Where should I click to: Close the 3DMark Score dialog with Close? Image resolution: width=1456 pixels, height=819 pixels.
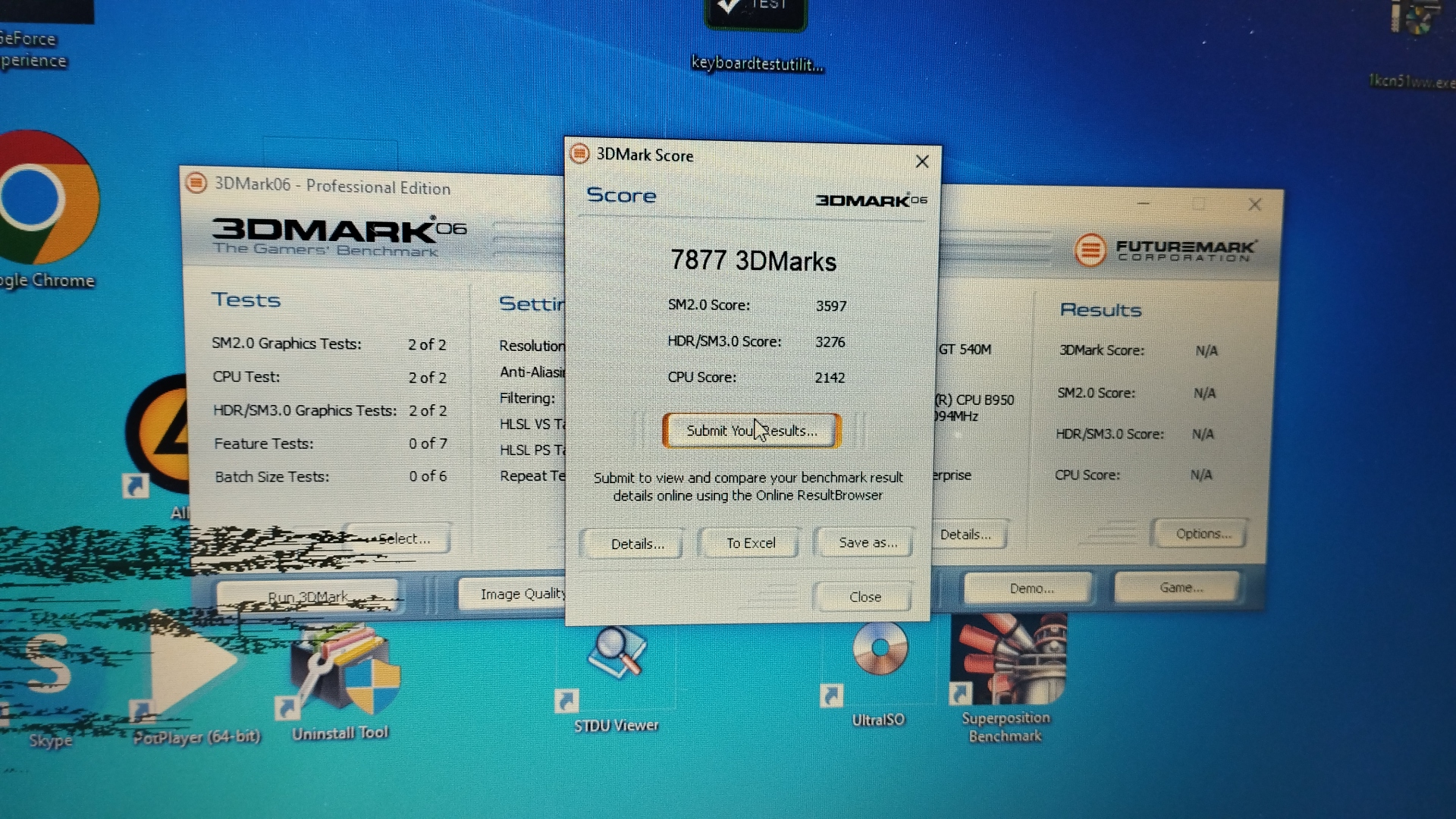coord(864,597)
